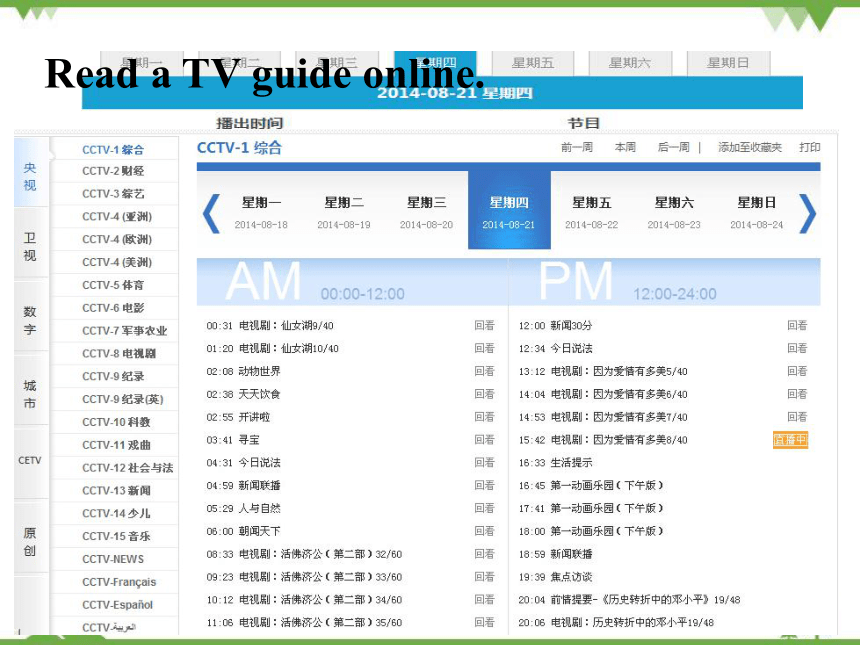Click 回看 for the 14:04 因为爱情有多美6/40 program

tap(797, 394)
